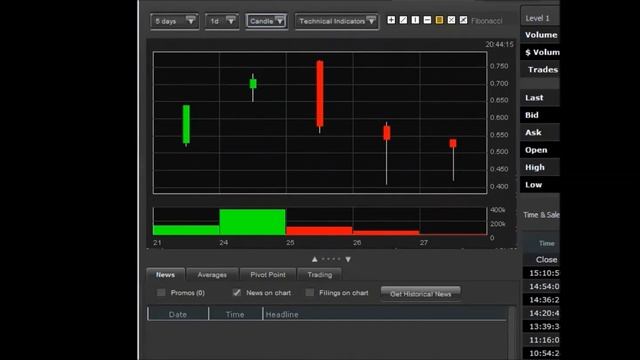
Task: Sort news by the Time column header
Action: tap(235, 314)
